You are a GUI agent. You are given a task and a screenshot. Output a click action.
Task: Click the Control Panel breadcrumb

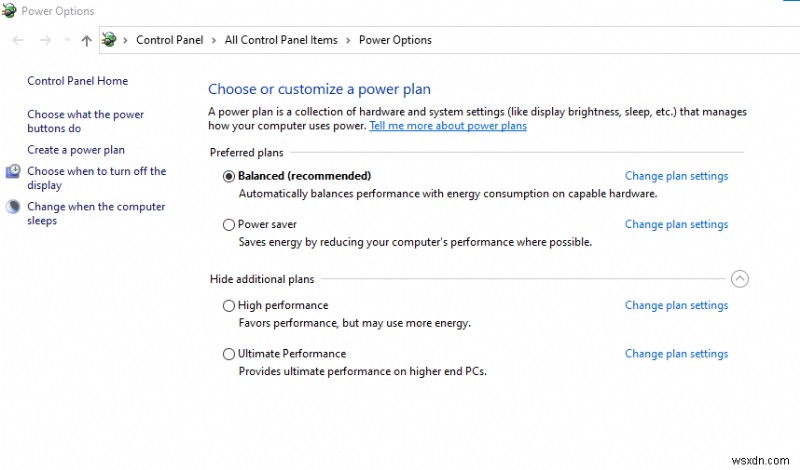pos(169,40)
